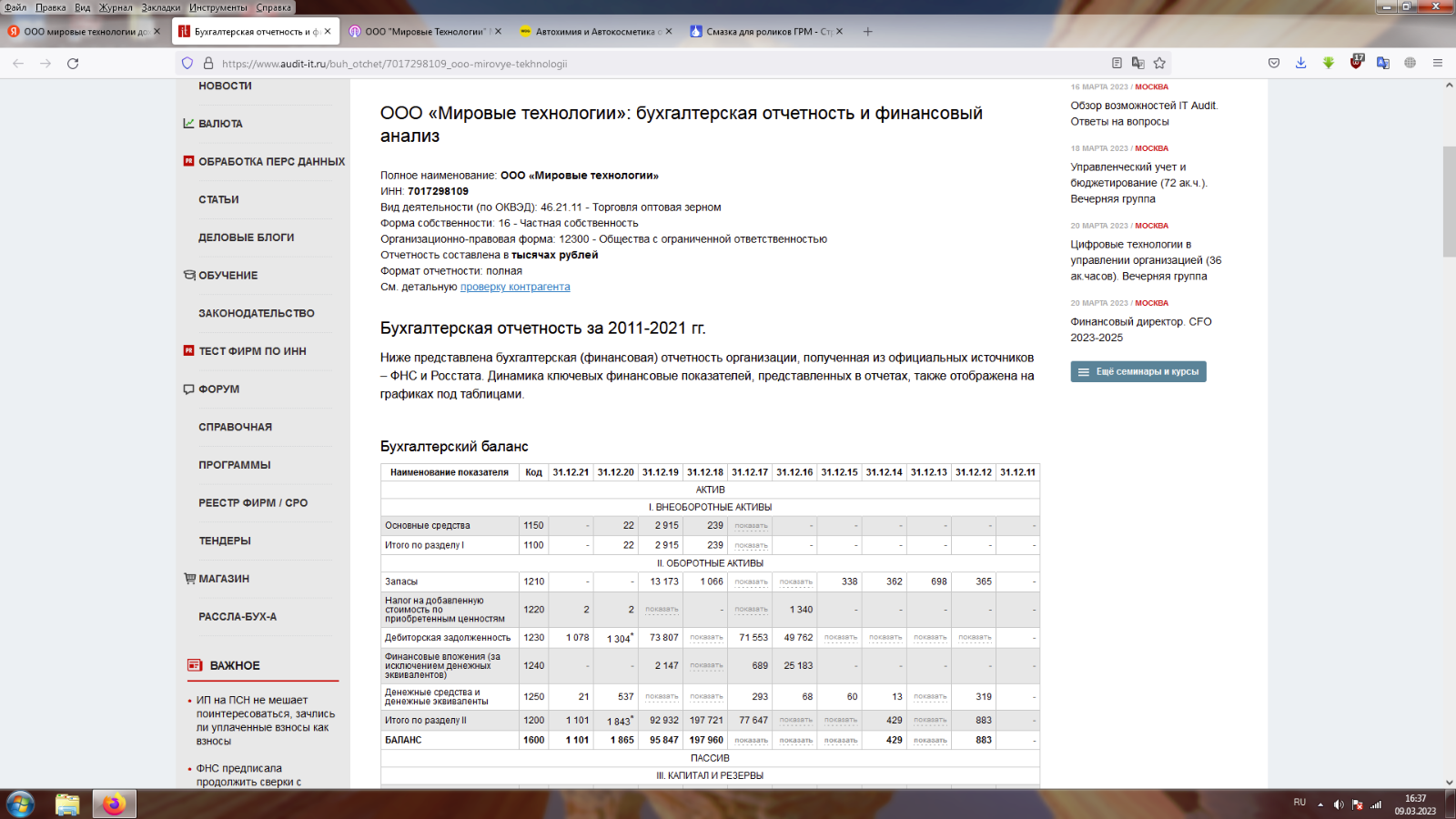Reveal 'показать' in Налог на добавленную стоимость 31.12.19
1456x819 pixels.
(x=662, y=610)
